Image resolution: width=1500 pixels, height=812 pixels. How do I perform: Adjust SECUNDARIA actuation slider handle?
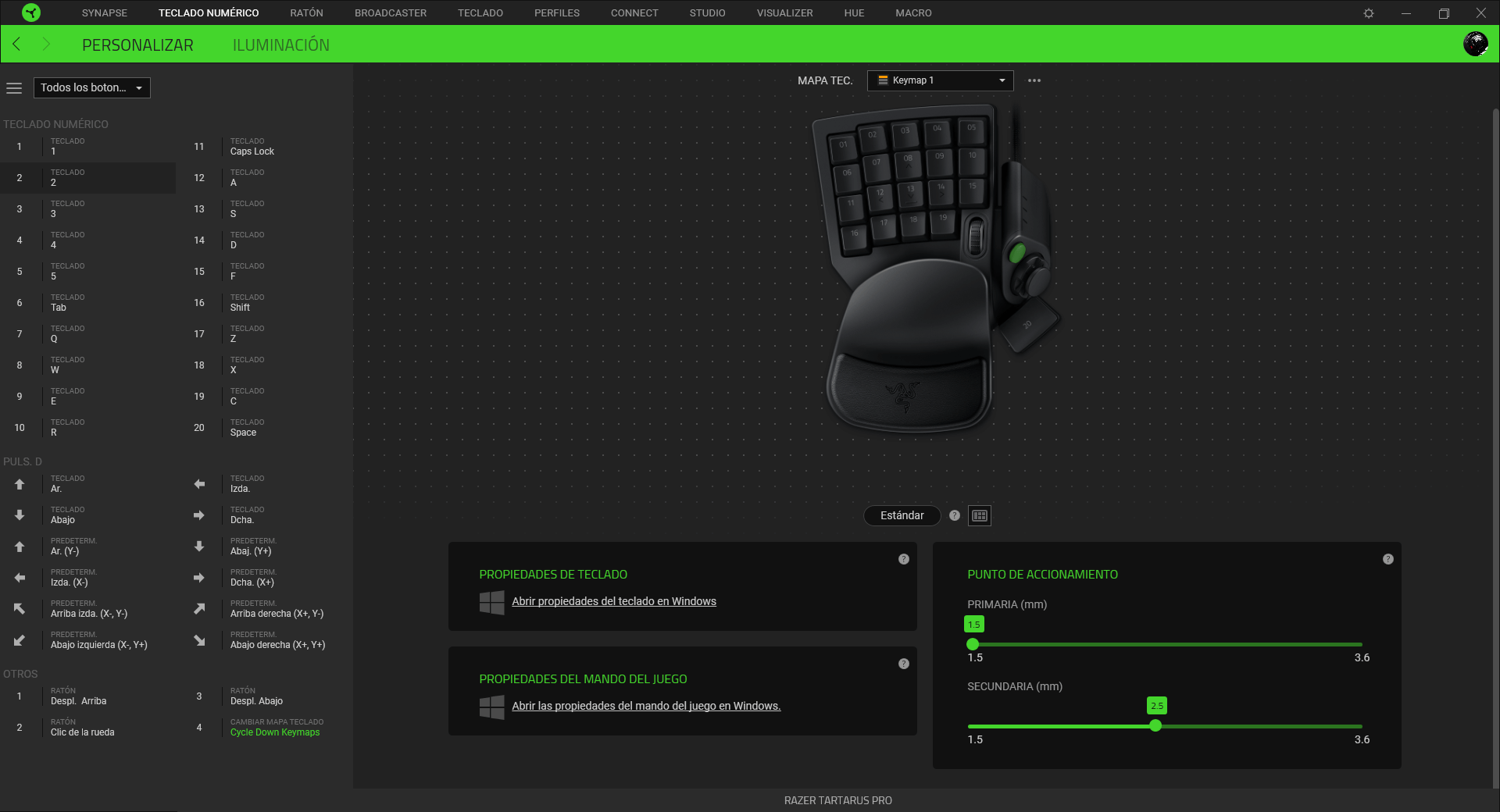pos(1155,725)
